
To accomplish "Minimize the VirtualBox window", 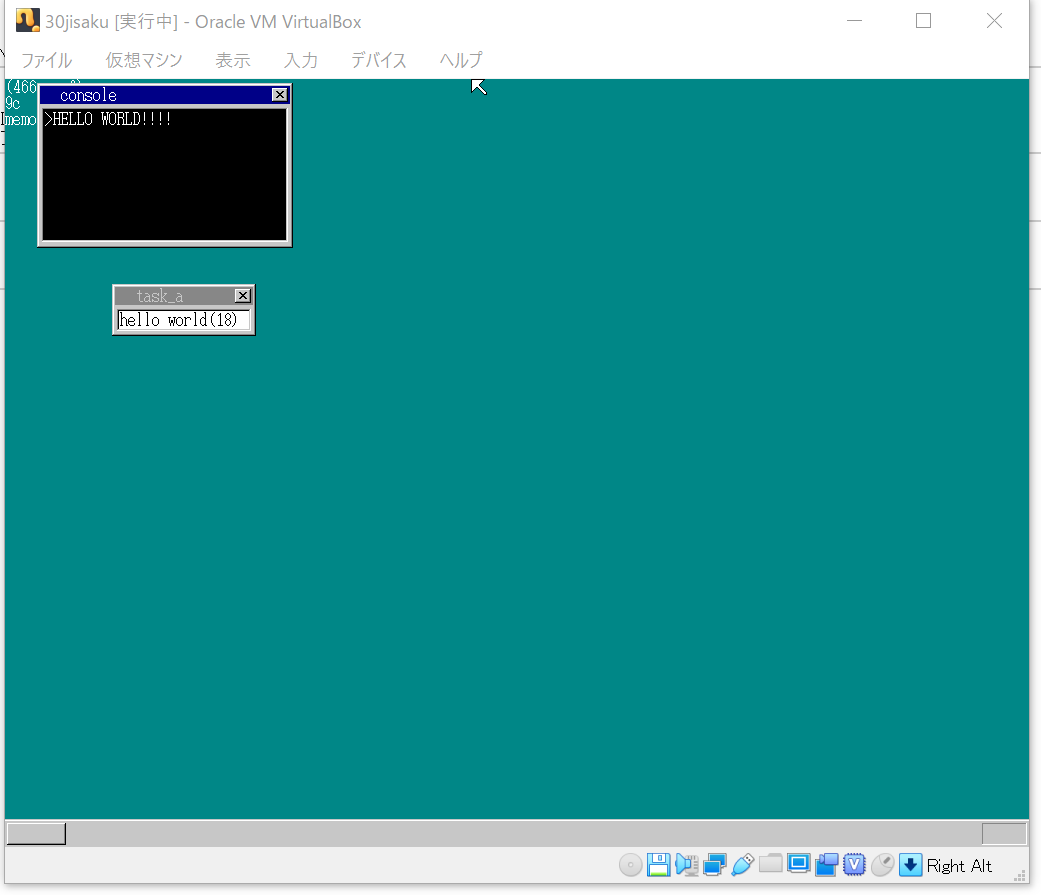I will pos(854,21).
